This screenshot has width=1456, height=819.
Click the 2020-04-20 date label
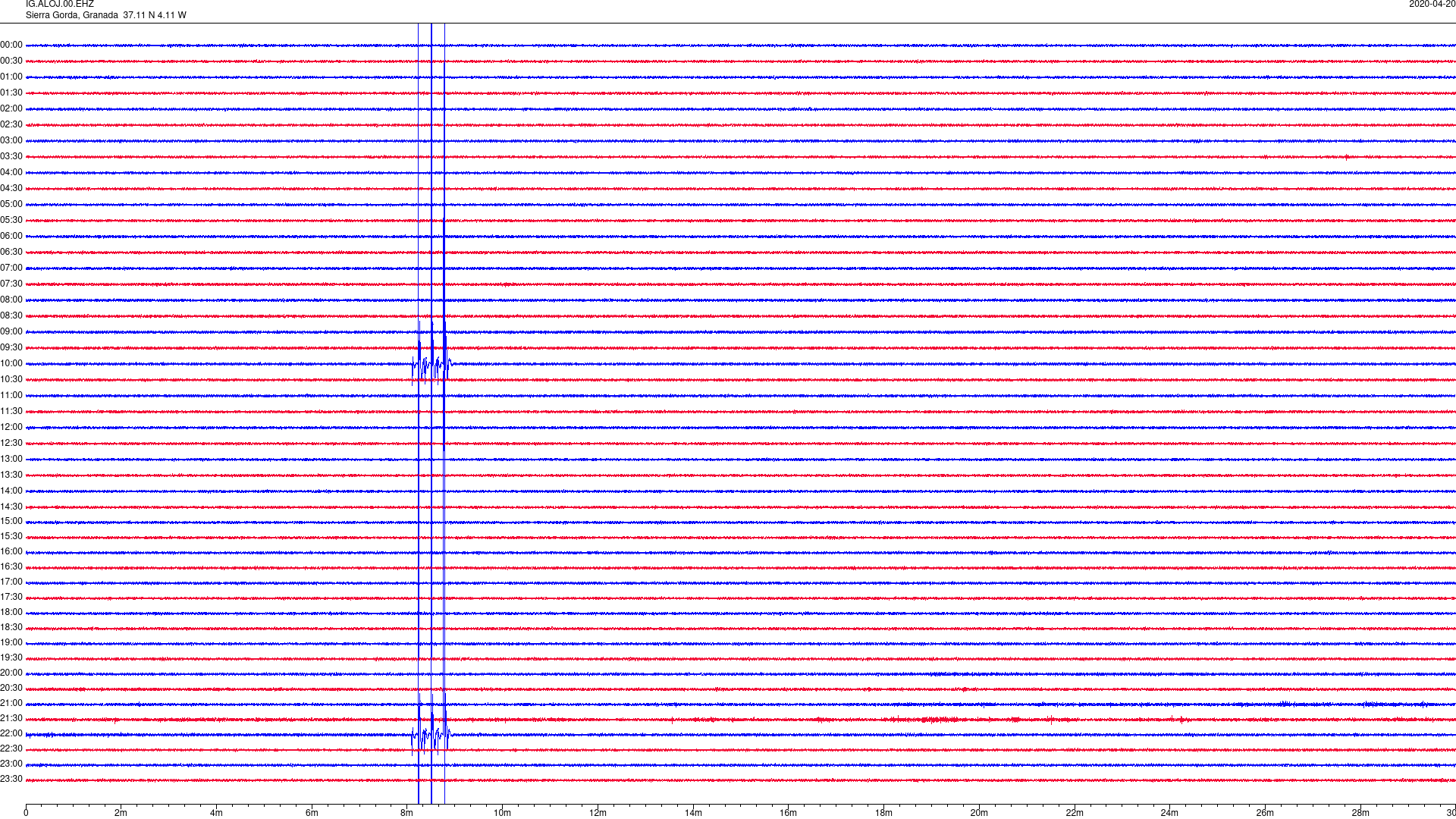pyautogui.click(x=1432, y=5)
